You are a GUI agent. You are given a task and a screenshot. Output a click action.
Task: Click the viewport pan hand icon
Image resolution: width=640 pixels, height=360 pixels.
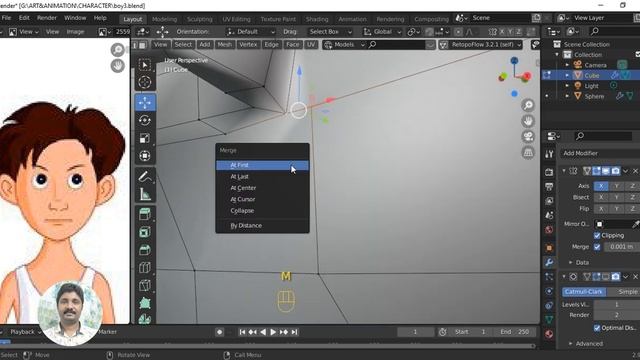coord(528,121)
